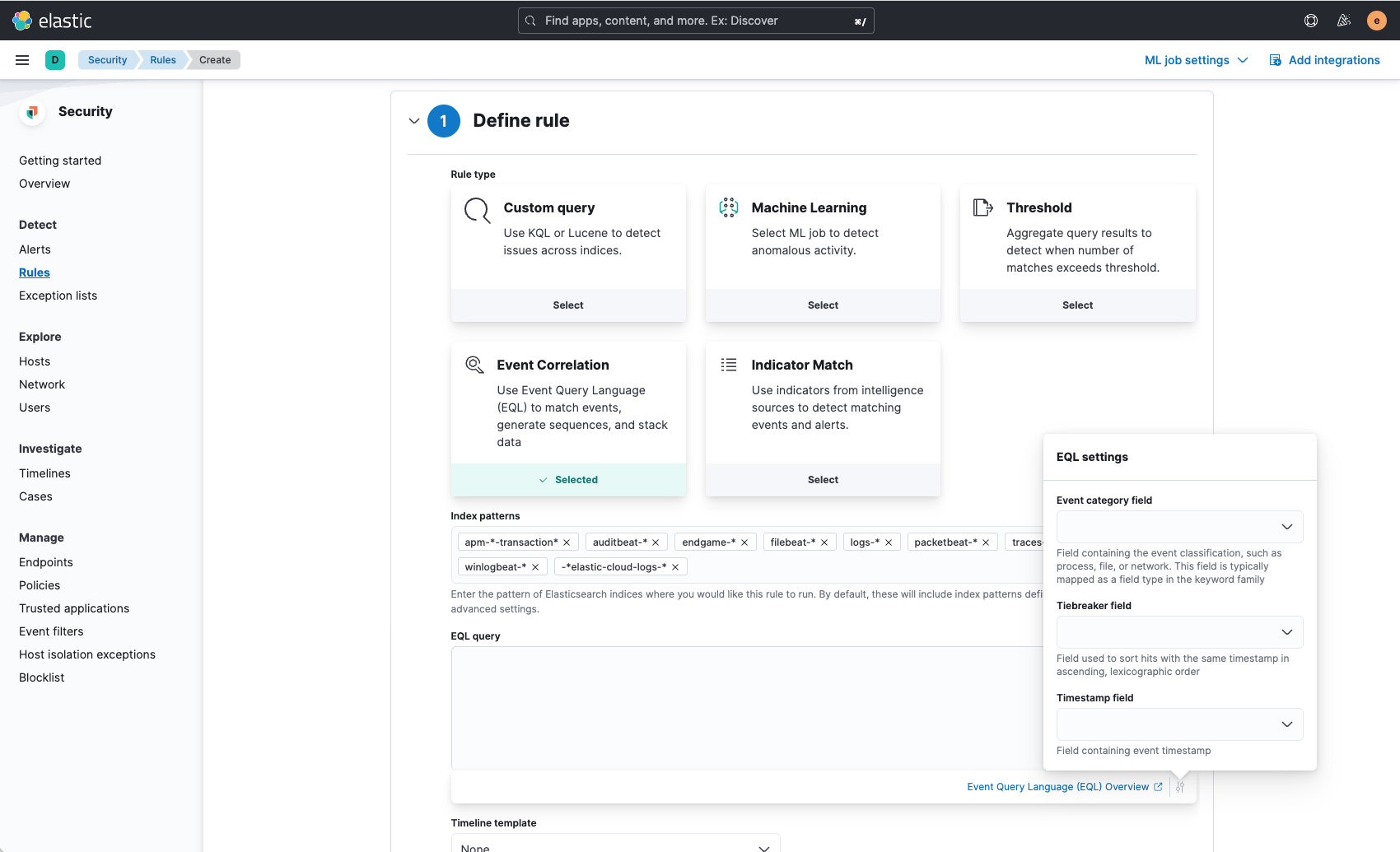Open Blocklist in sidebar
This screenshot has width=1400, height=852.
(42, 677)
